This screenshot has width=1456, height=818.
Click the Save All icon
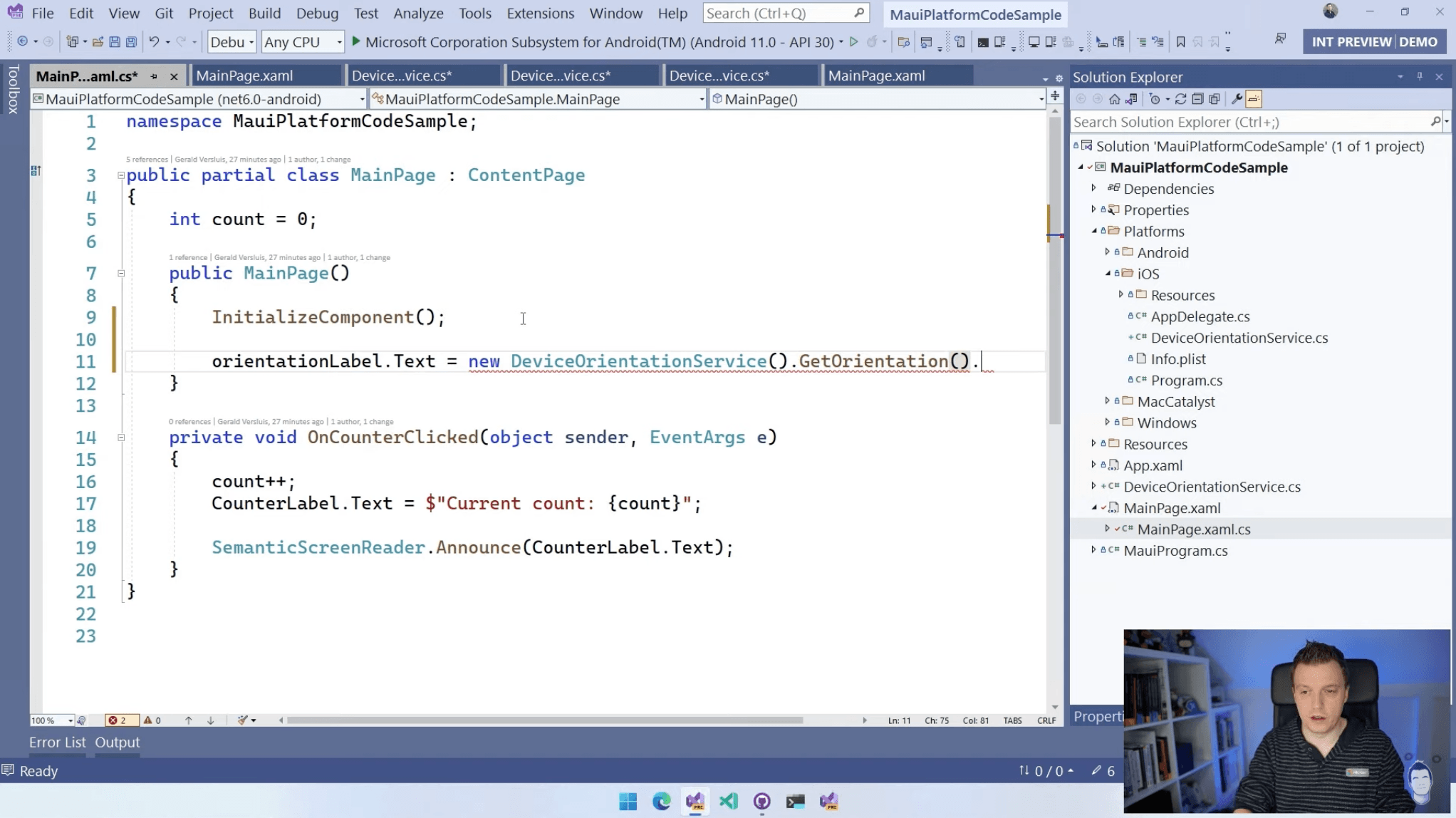131,42
